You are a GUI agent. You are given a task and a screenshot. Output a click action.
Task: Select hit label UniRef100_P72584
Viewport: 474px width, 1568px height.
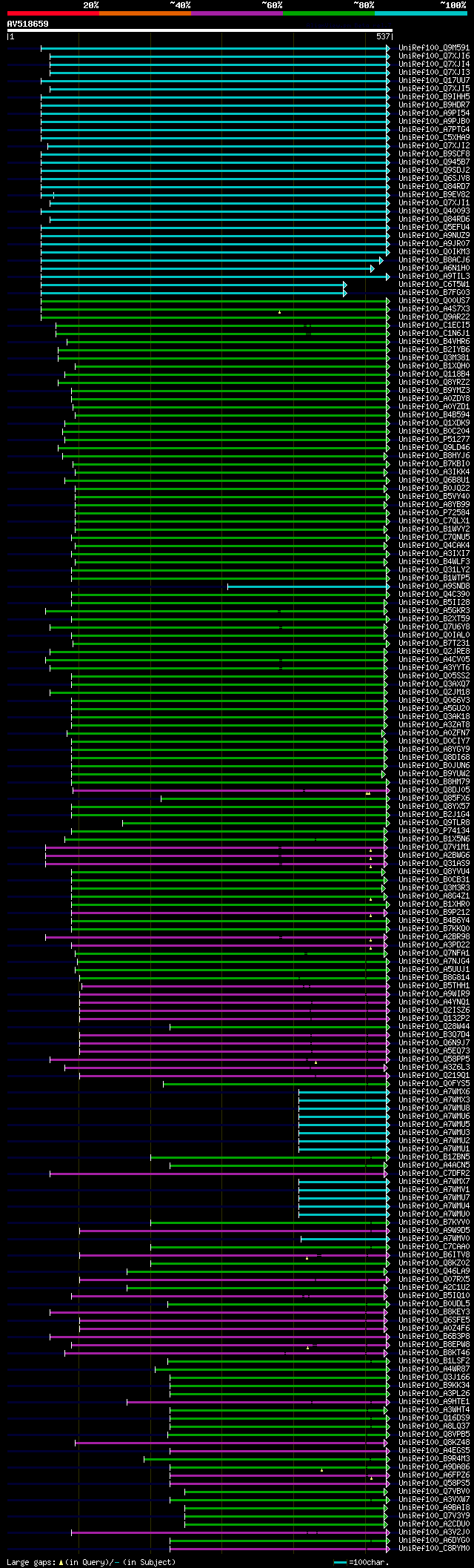(434, 512)
